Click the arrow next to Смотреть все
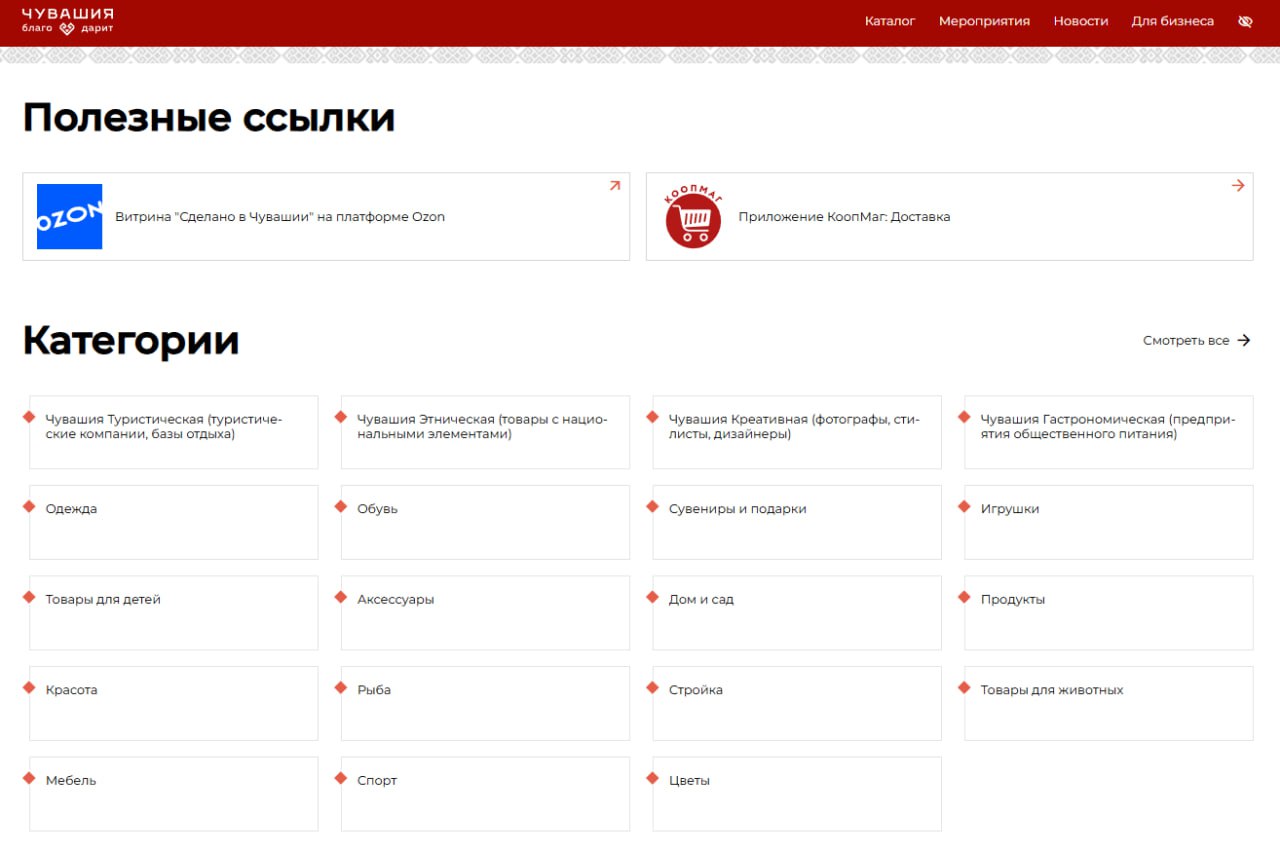The width and height of the screenshot is (1280, 850). [1244, 340]
